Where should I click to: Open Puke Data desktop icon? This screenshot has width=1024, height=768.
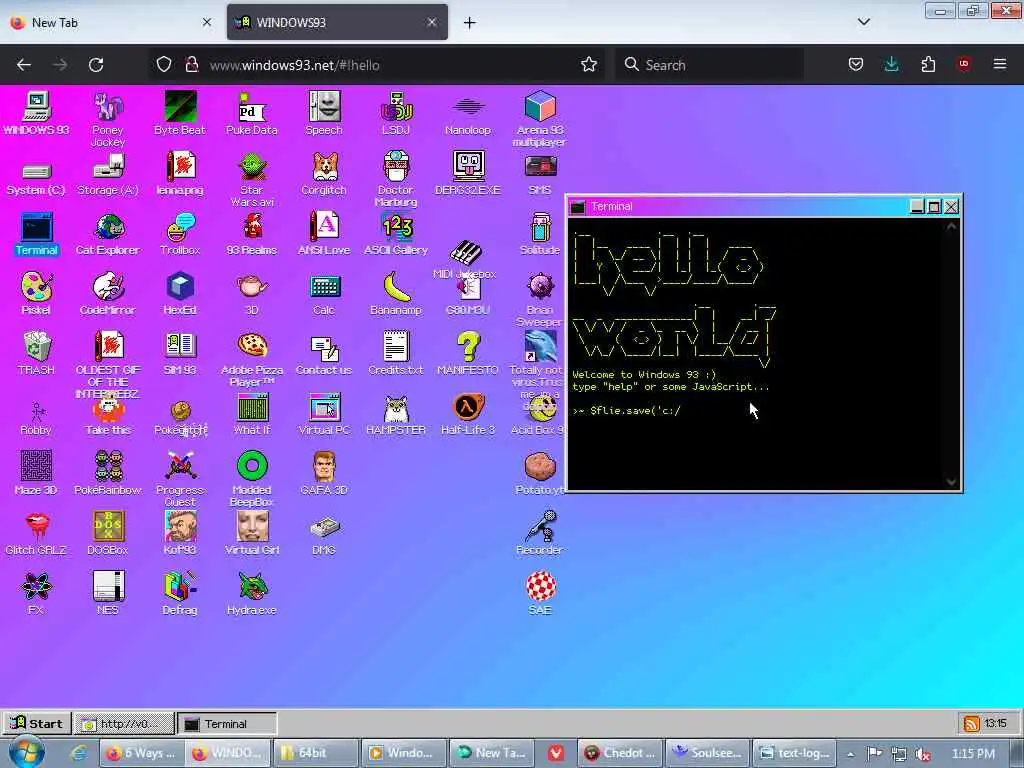pyautogui.click(x=251, y=113)
